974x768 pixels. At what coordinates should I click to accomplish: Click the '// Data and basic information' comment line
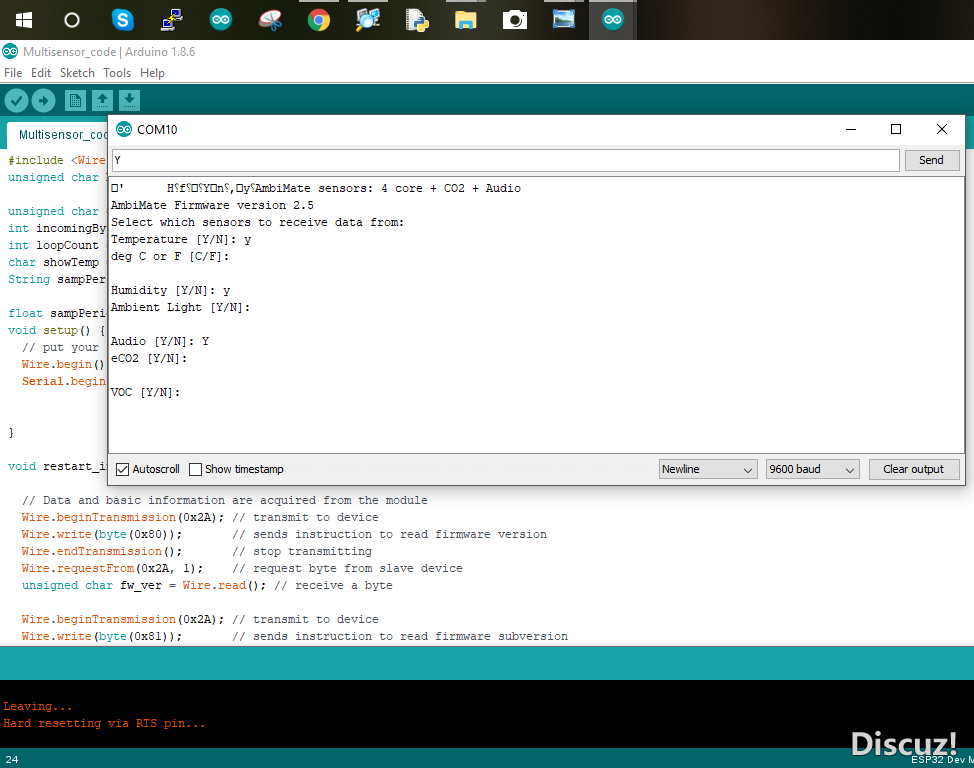(x=225, y=500)
